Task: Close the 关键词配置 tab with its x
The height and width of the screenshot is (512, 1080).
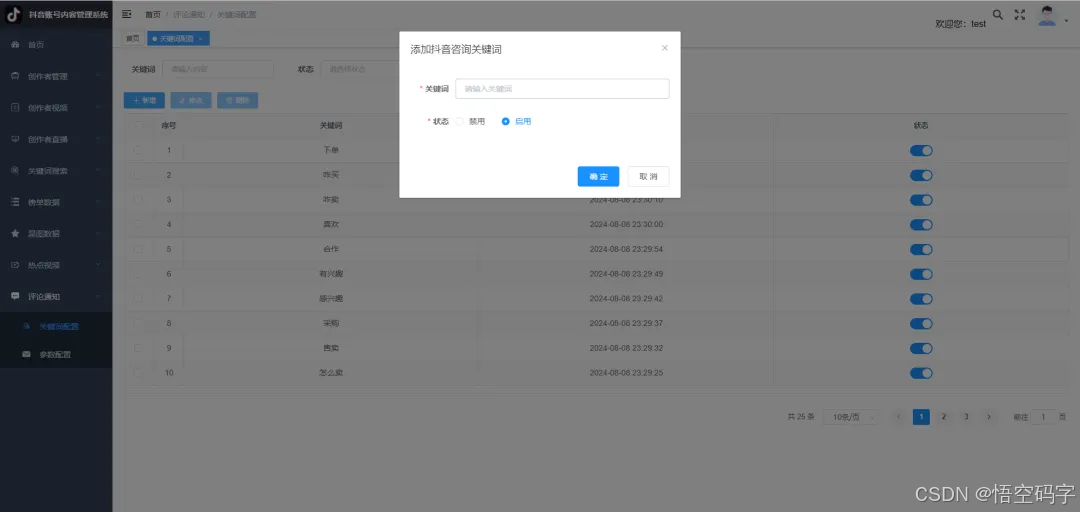Action: [200, 39]
